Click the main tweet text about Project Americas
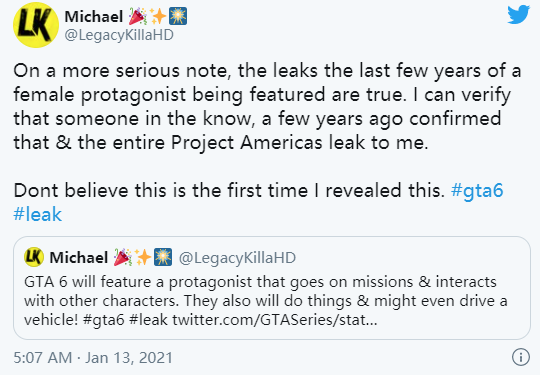The width and height of the screenshot is (540, 375). [x=267, y=107]
